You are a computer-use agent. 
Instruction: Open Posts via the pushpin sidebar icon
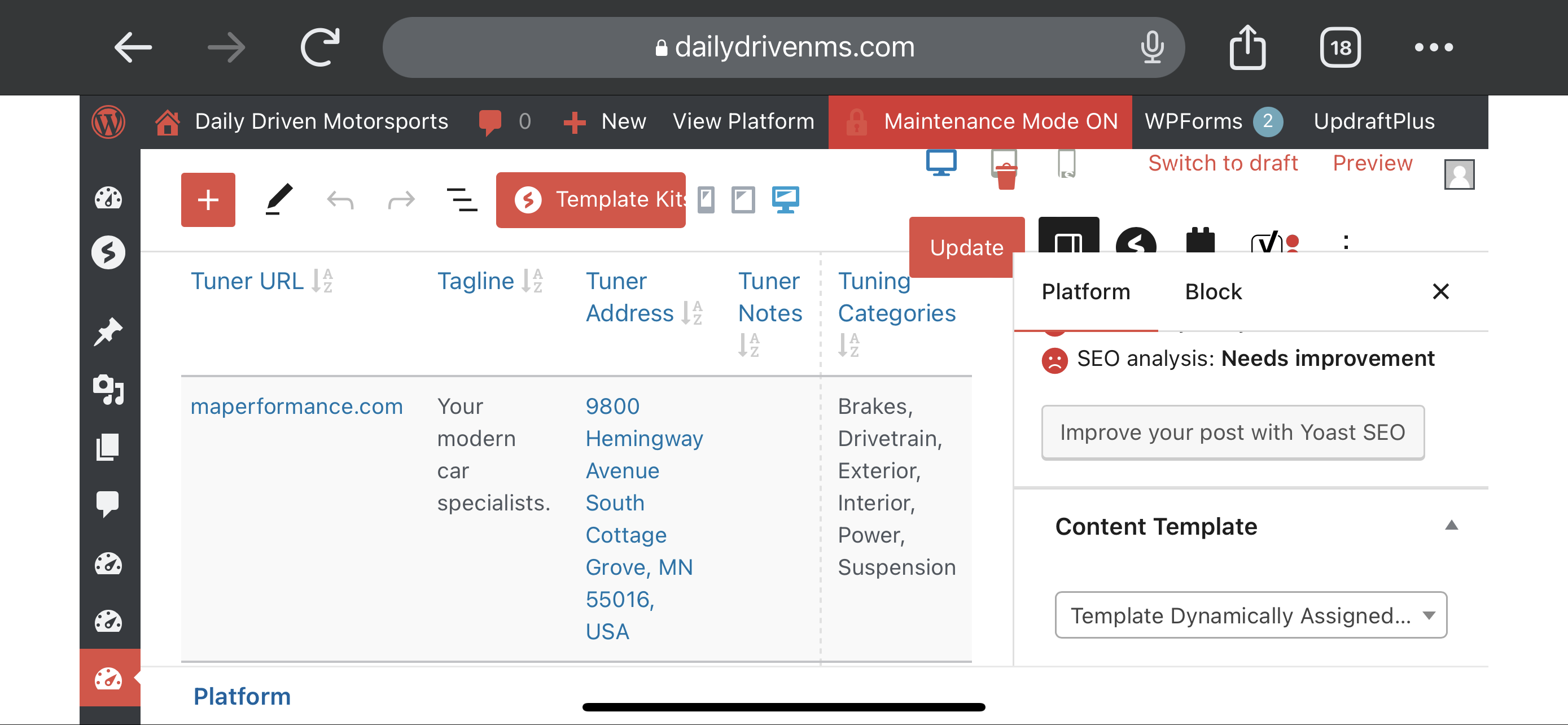click(108, 332)
